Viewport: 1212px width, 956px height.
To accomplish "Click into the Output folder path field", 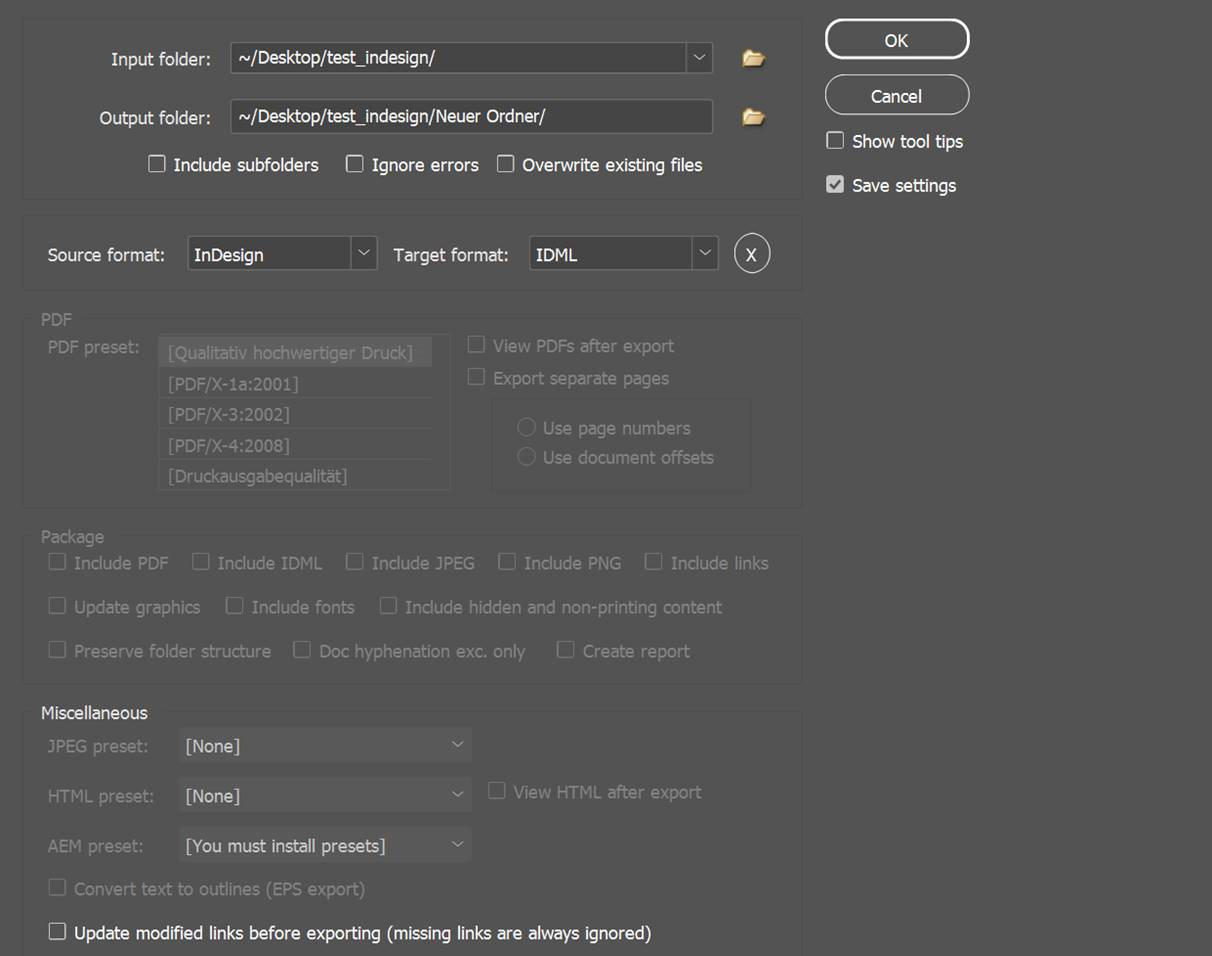I will pos(470,117).
